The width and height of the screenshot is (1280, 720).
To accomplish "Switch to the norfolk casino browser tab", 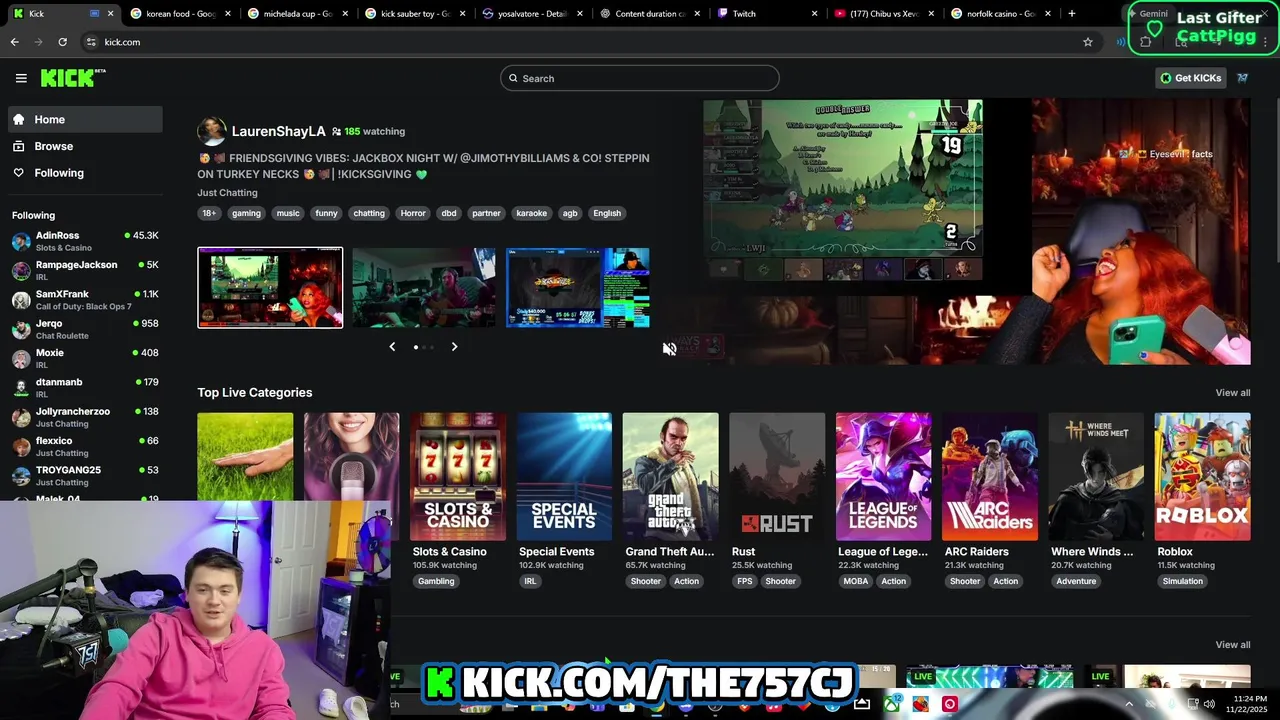I will 1000,14.
